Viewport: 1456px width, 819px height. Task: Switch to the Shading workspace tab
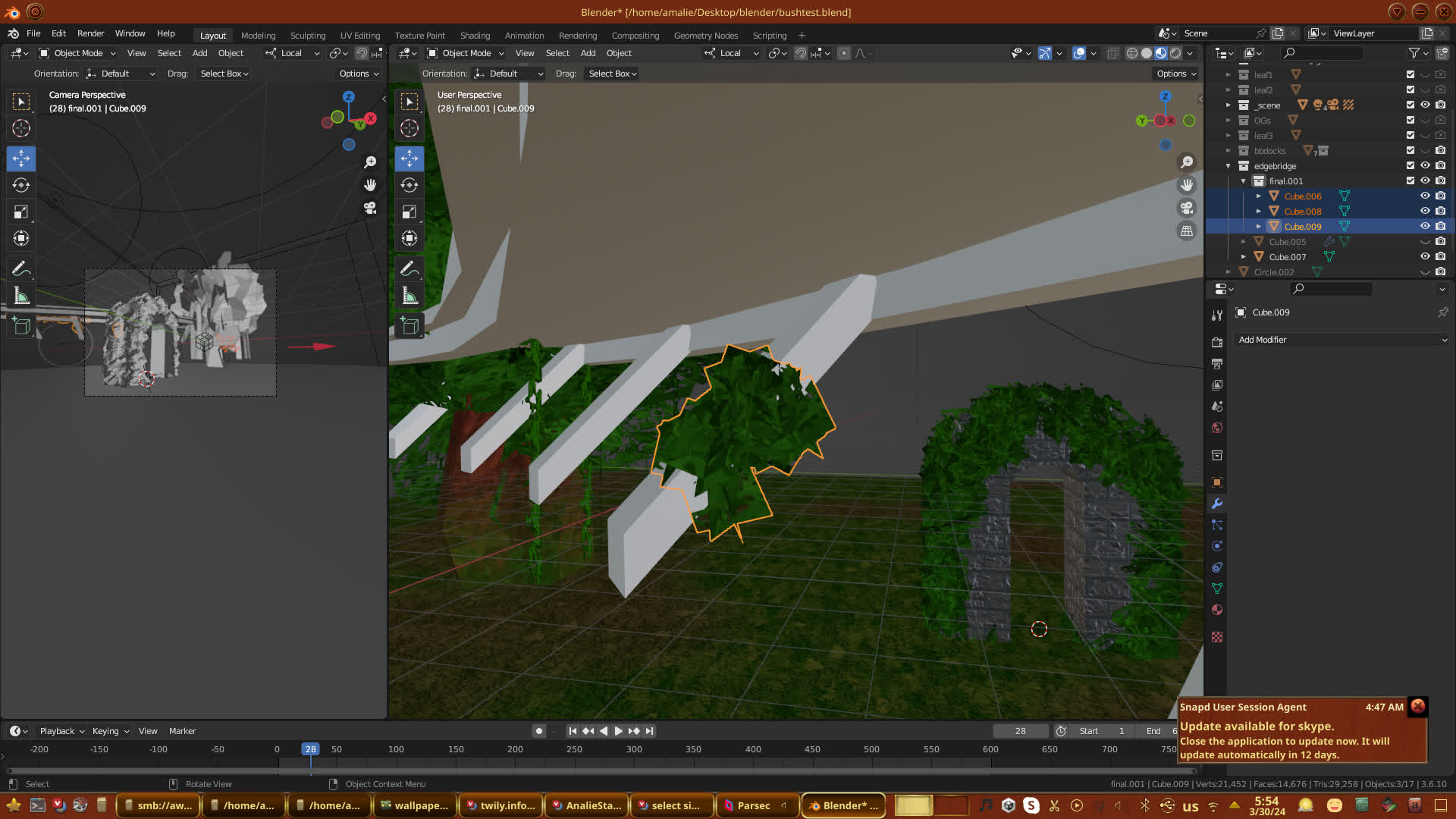point(475,36)
